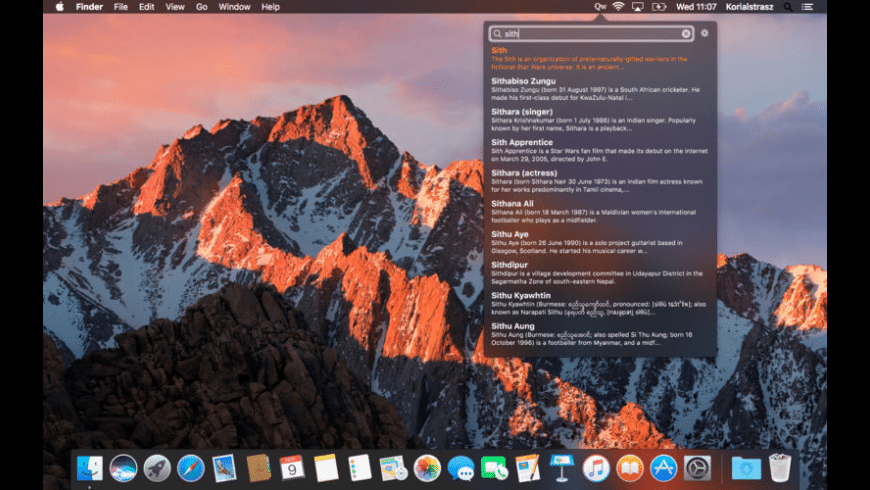Screen dimensions: 870x490
Task: Open the App Store from the Dock
Action: click(664, 467)
